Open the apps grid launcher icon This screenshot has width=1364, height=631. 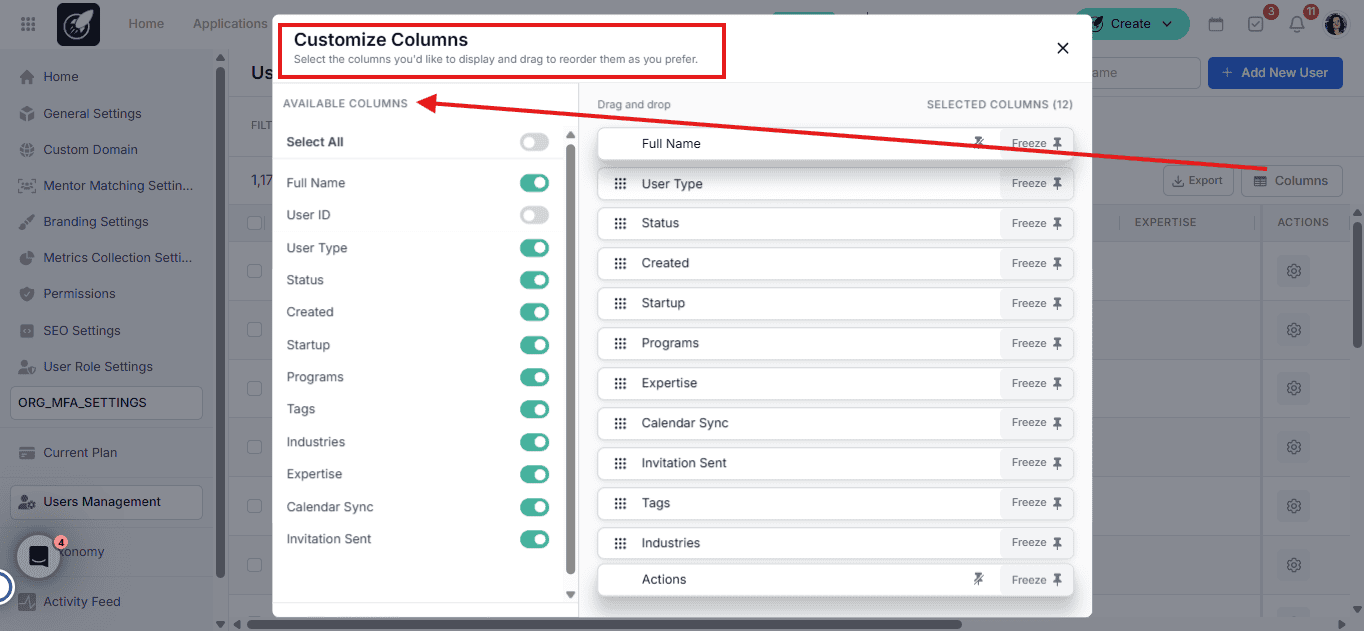28,24
